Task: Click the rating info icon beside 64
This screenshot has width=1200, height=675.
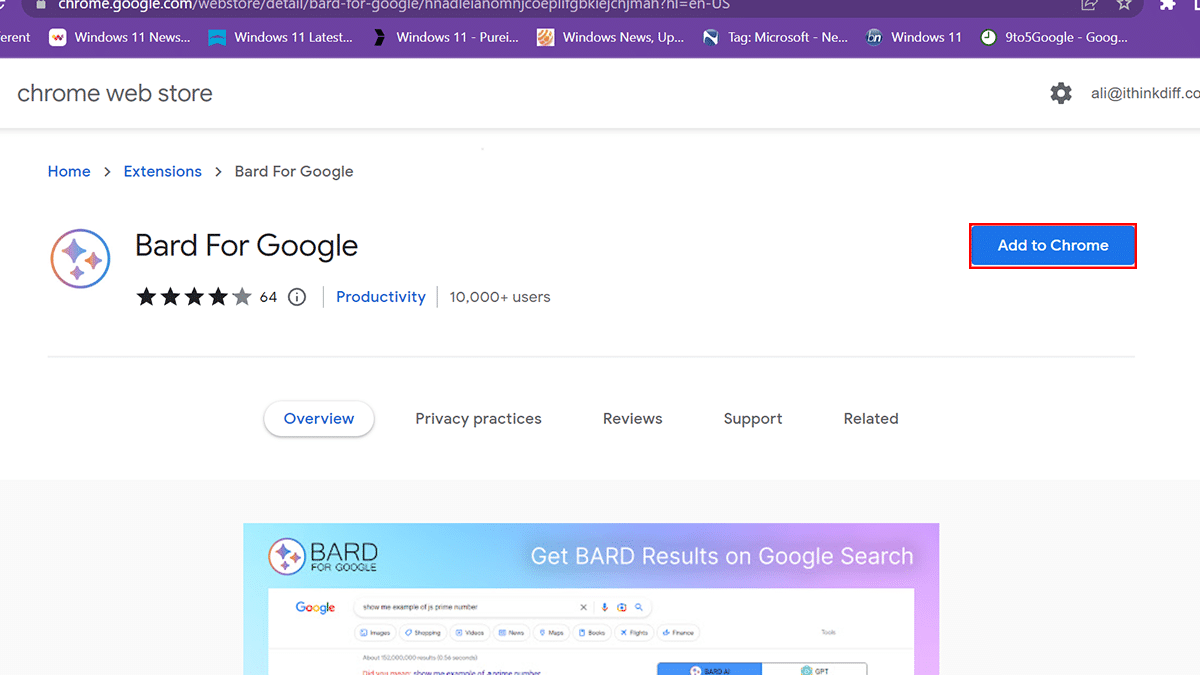Action: (x=297, y=297)
